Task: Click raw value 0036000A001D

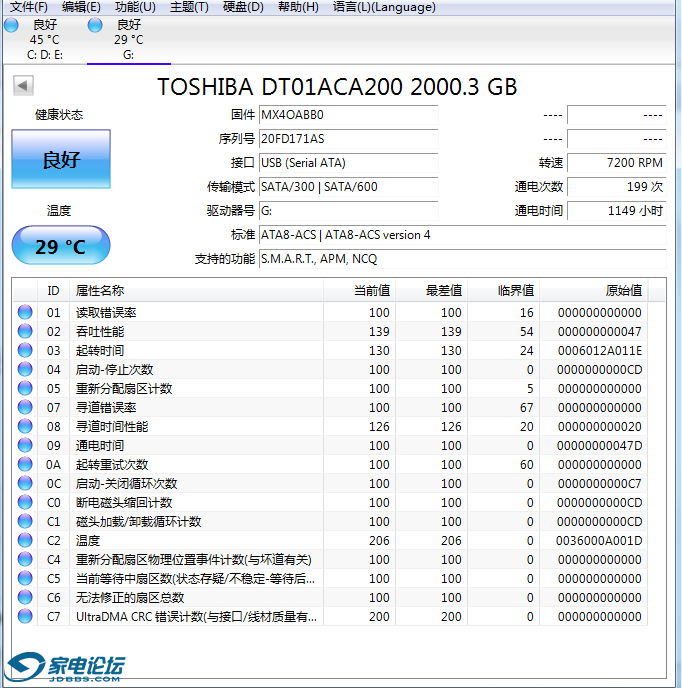Action: [x=599, y=540]
